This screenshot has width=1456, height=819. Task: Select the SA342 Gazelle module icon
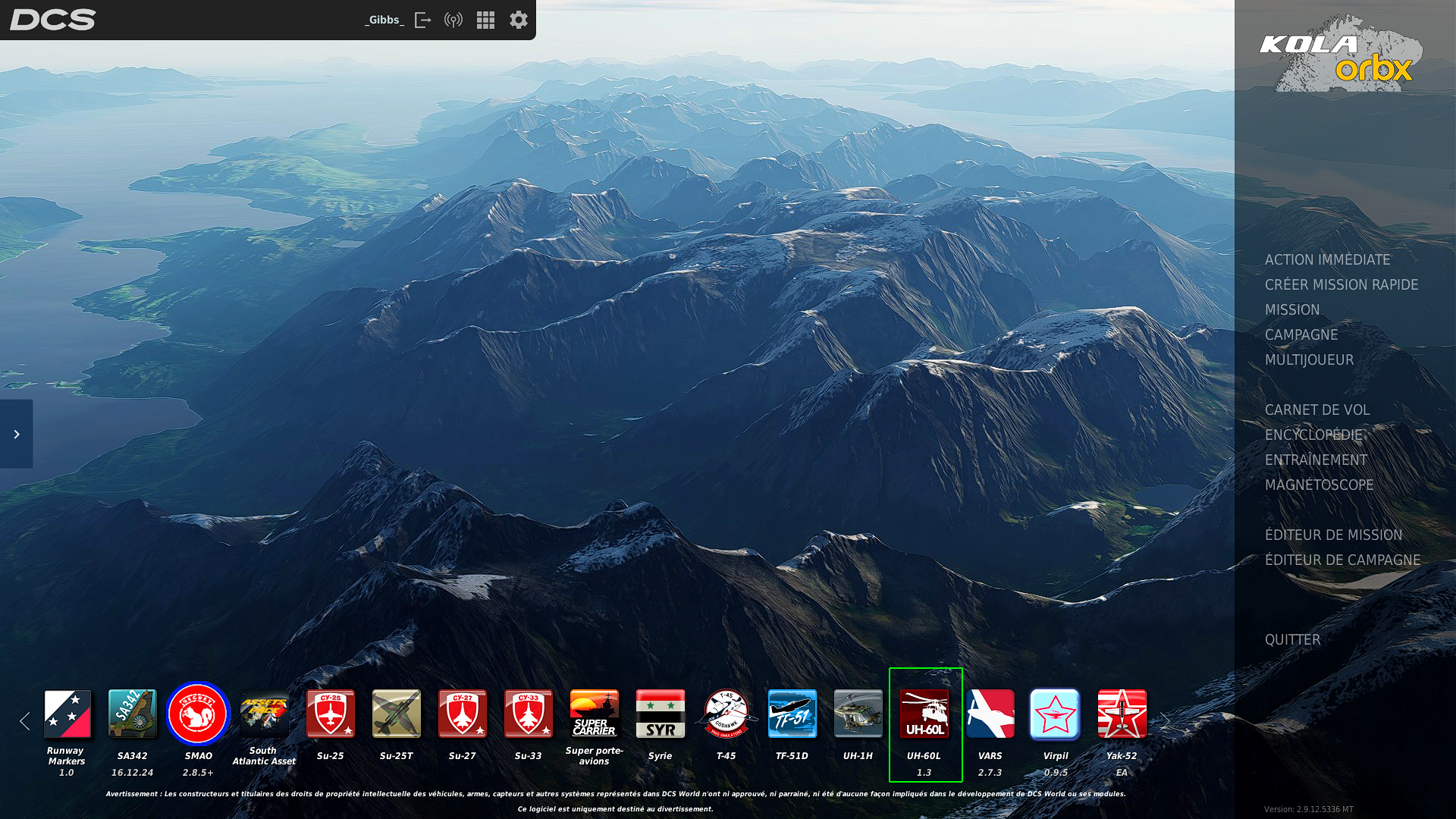click(x=133, y=714)
